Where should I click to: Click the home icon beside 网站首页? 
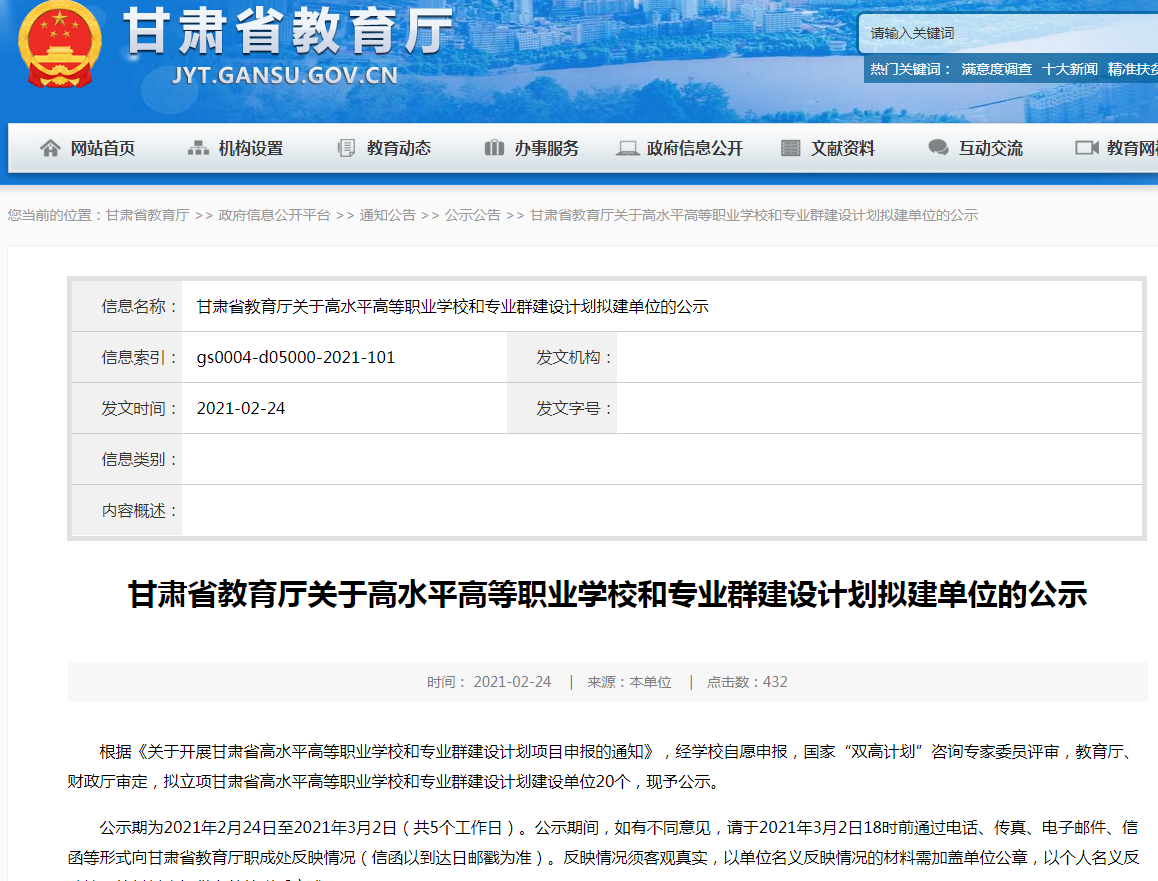[50, 148]
